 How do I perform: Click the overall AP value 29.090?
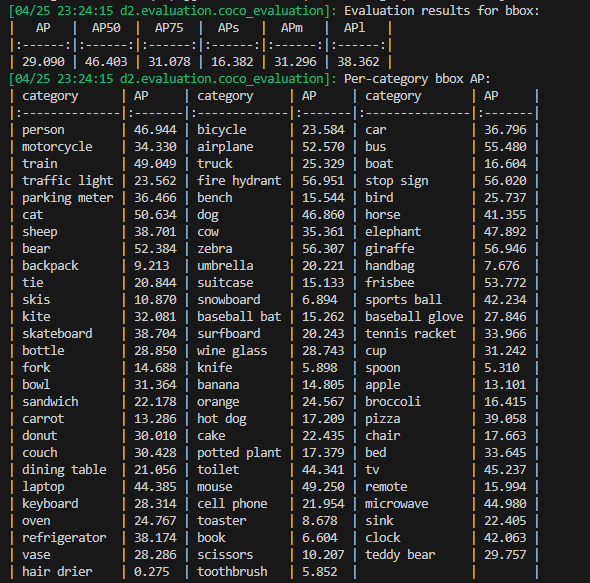coord(43,62)
